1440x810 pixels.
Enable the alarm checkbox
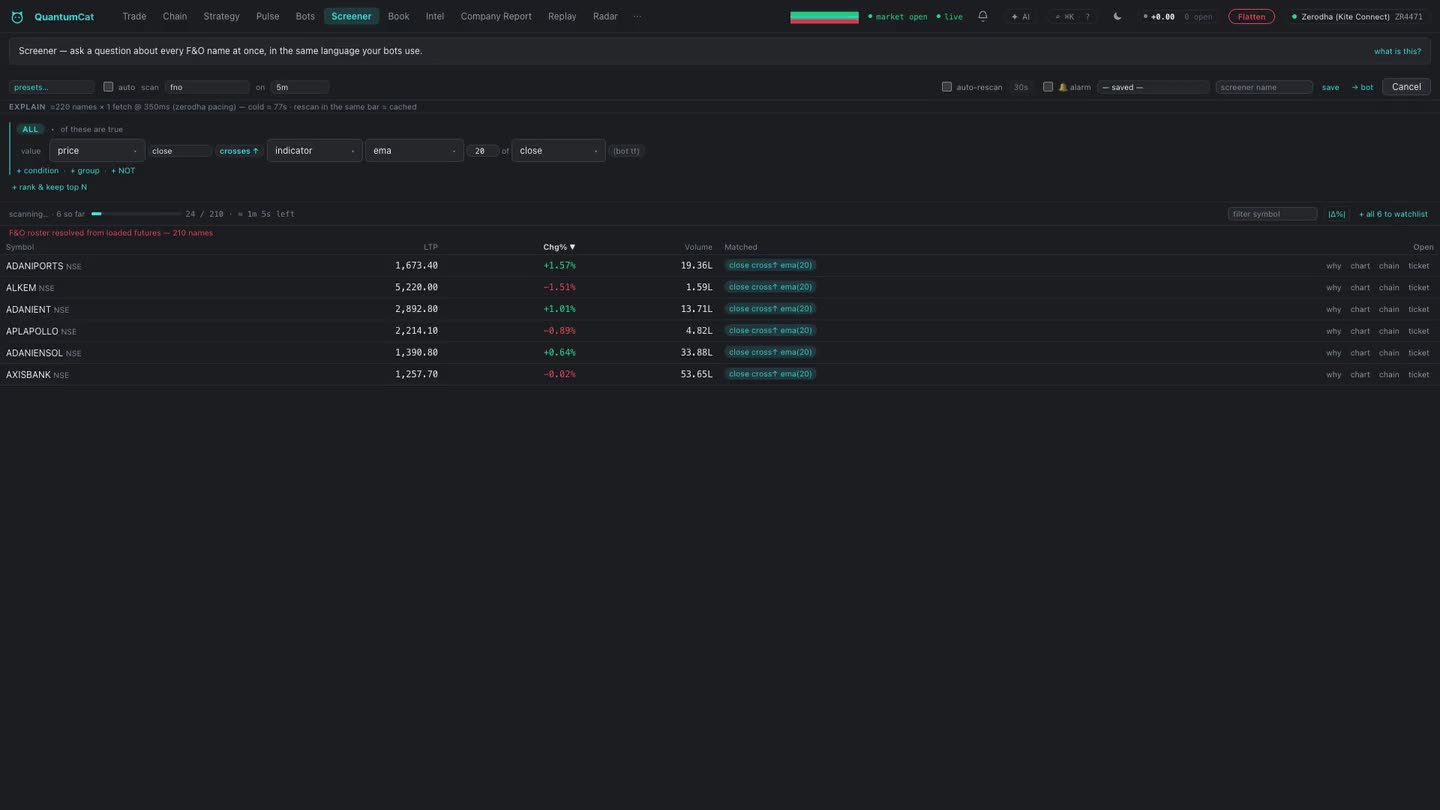(x=1048, y=87)
